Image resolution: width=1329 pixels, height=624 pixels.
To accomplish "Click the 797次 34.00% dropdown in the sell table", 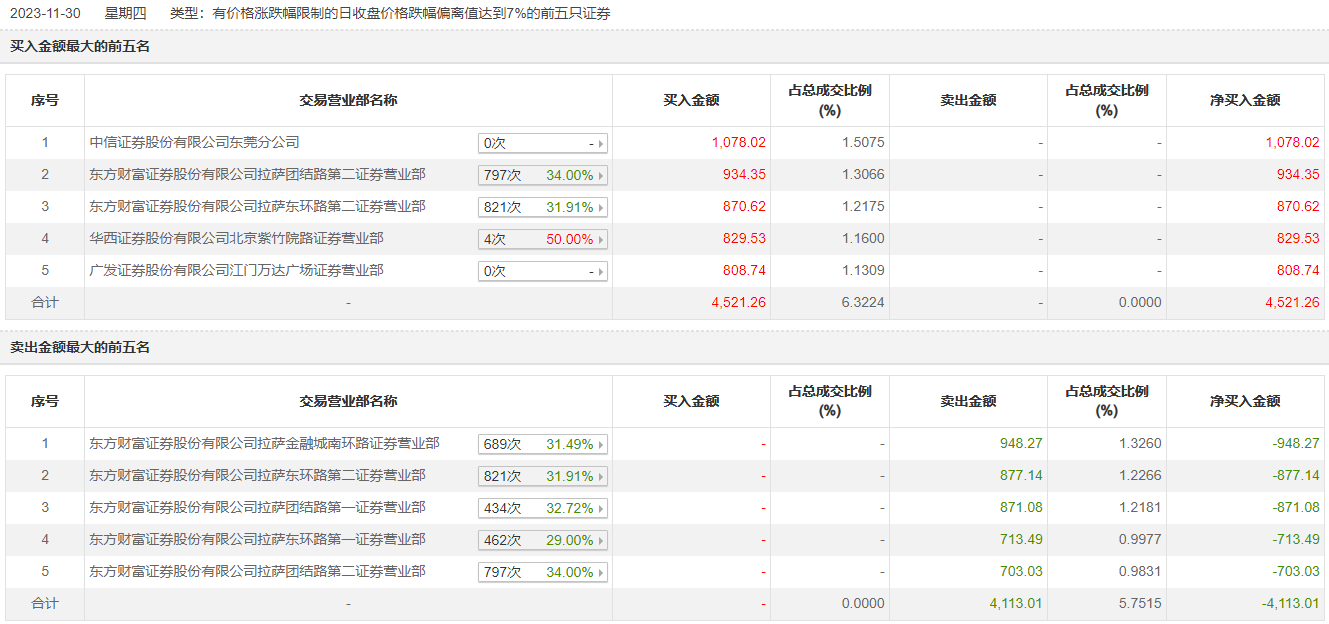I will 543,572.
